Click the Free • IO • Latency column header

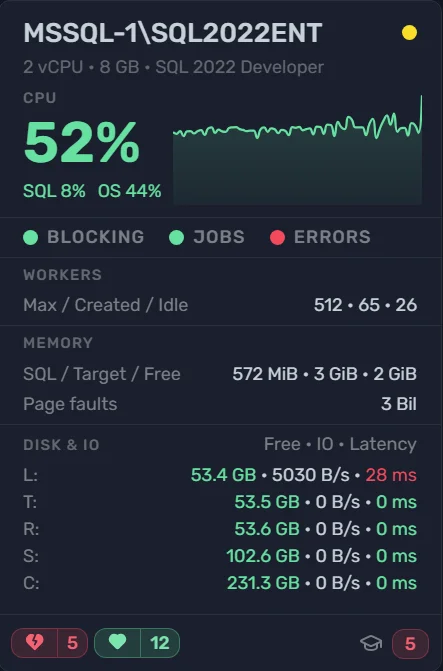coord(340,444)
